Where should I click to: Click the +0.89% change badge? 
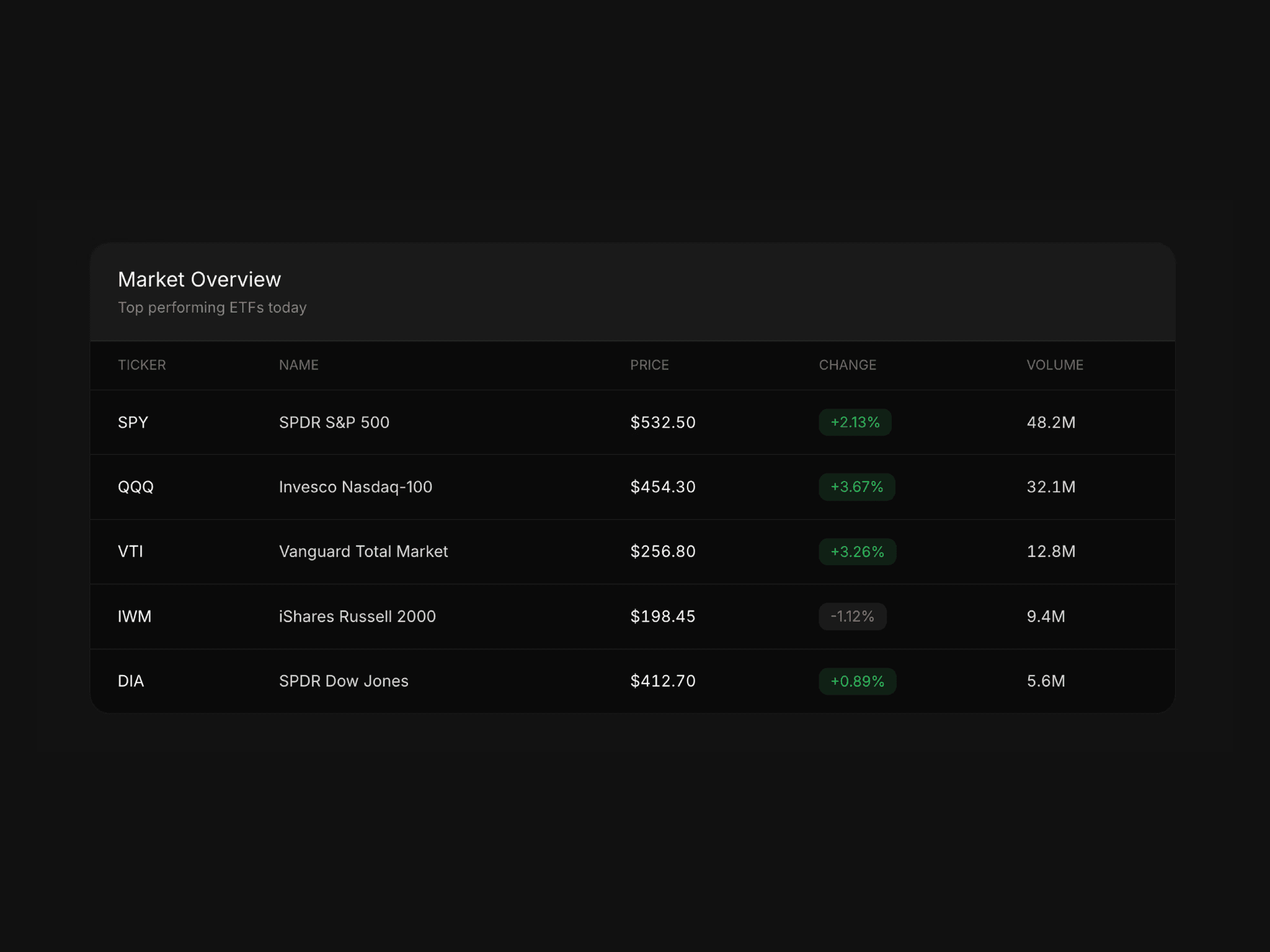[858, 681]
